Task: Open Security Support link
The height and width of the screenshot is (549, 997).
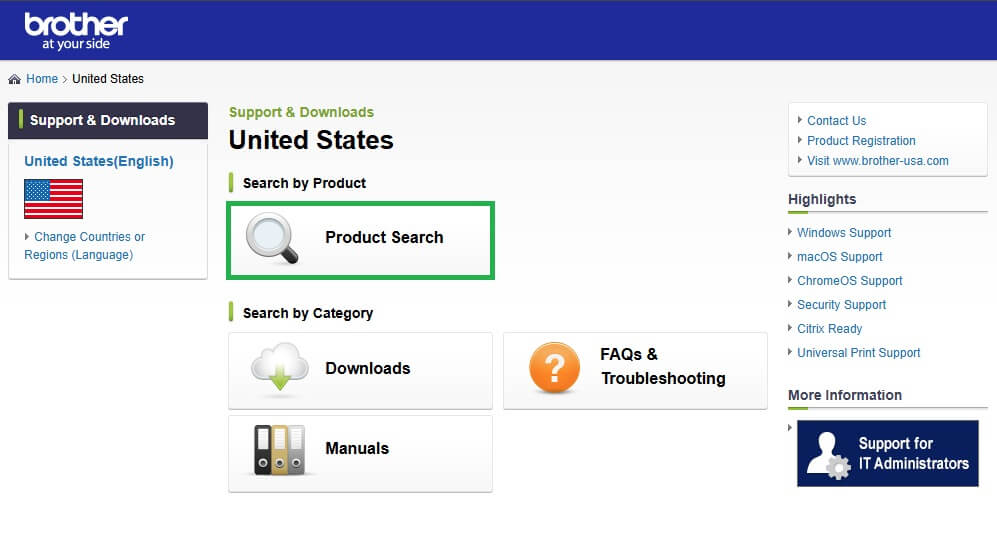Action: [841, 305]
